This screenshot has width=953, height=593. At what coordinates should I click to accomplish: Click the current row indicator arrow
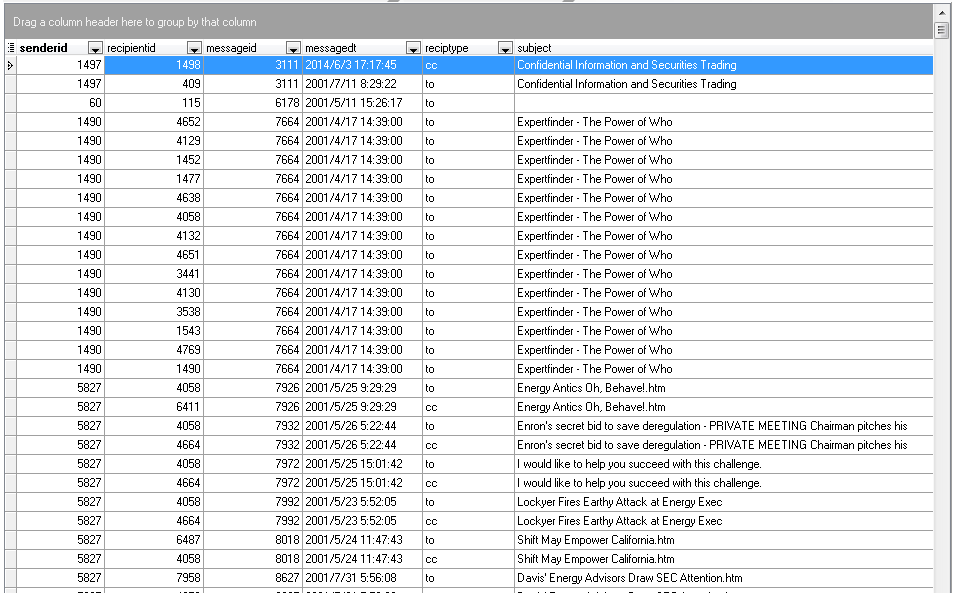point(10,65)
